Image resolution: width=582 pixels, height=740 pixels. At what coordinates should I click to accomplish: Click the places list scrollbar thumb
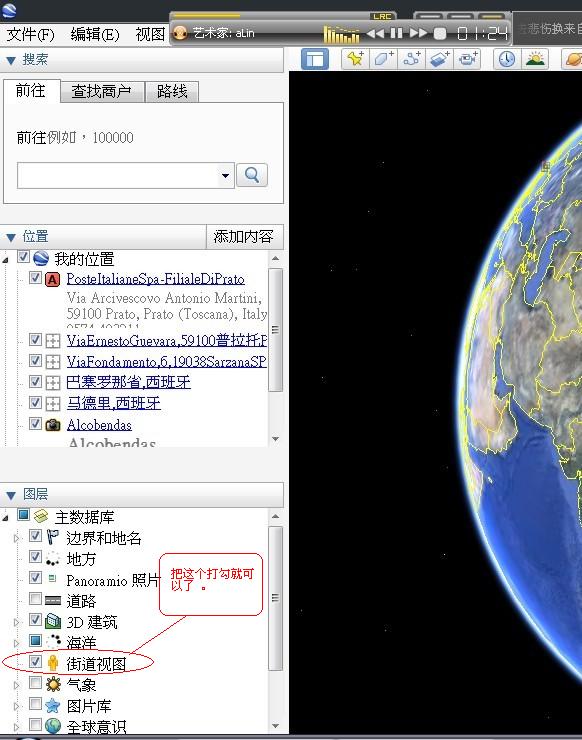(275, 329)
